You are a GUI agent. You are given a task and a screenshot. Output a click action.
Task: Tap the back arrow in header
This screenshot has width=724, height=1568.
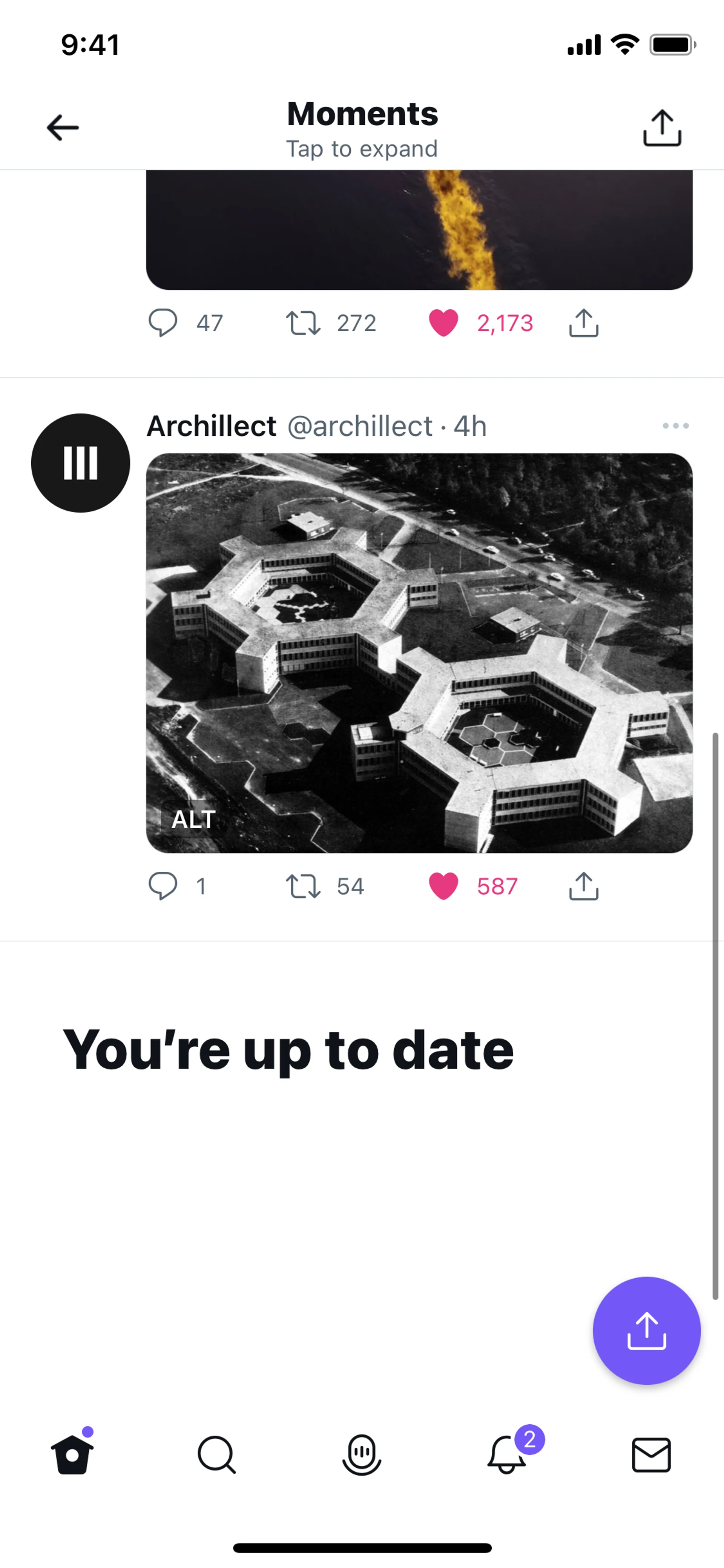63,128
